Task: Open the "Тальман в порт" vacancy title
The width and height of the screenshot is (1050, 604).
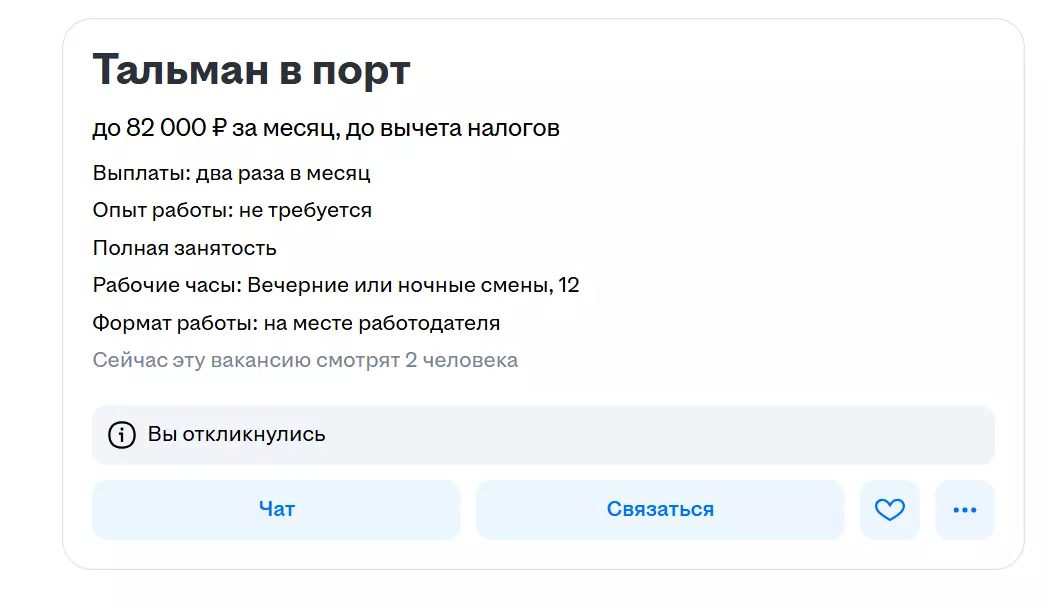Action: click(251, 71)
